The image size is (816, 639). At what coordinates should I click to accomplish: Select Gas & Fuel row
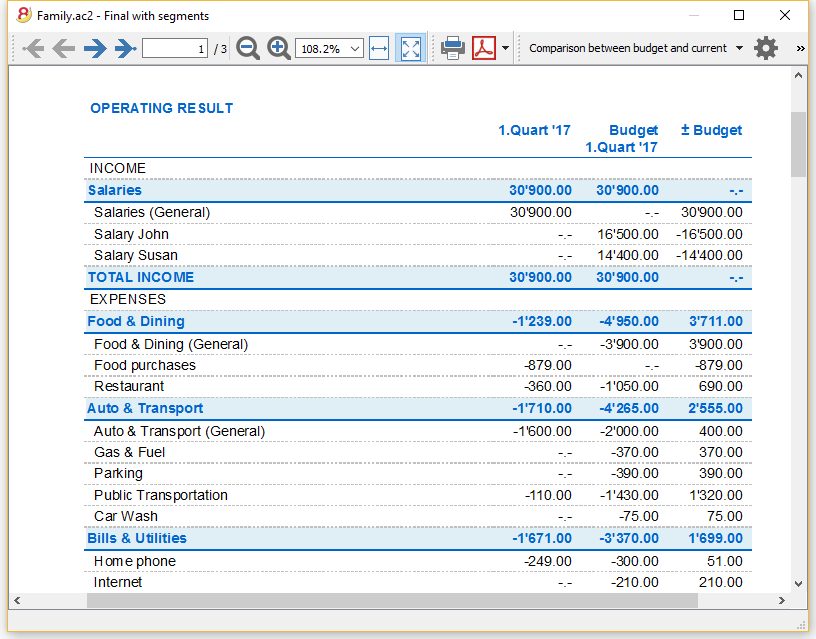(x=418, y=452)
